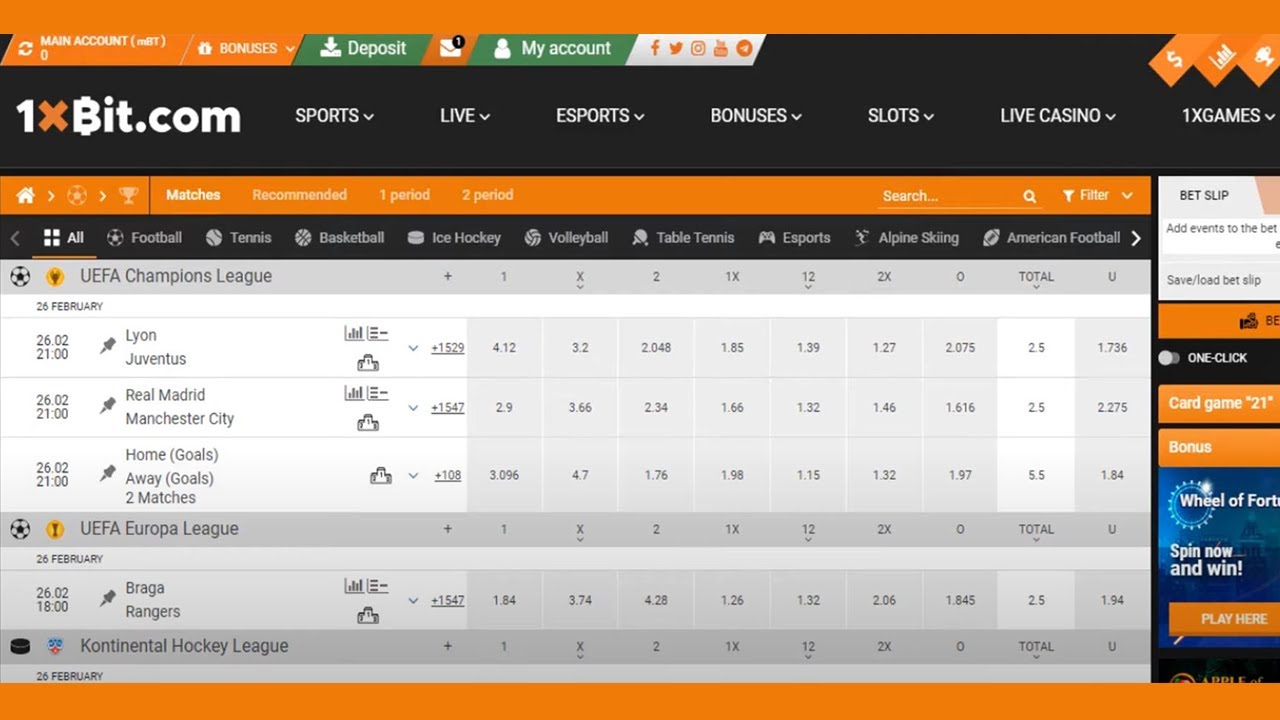Open My account
The image size is (1280, 720).
(x=552, y=48)
